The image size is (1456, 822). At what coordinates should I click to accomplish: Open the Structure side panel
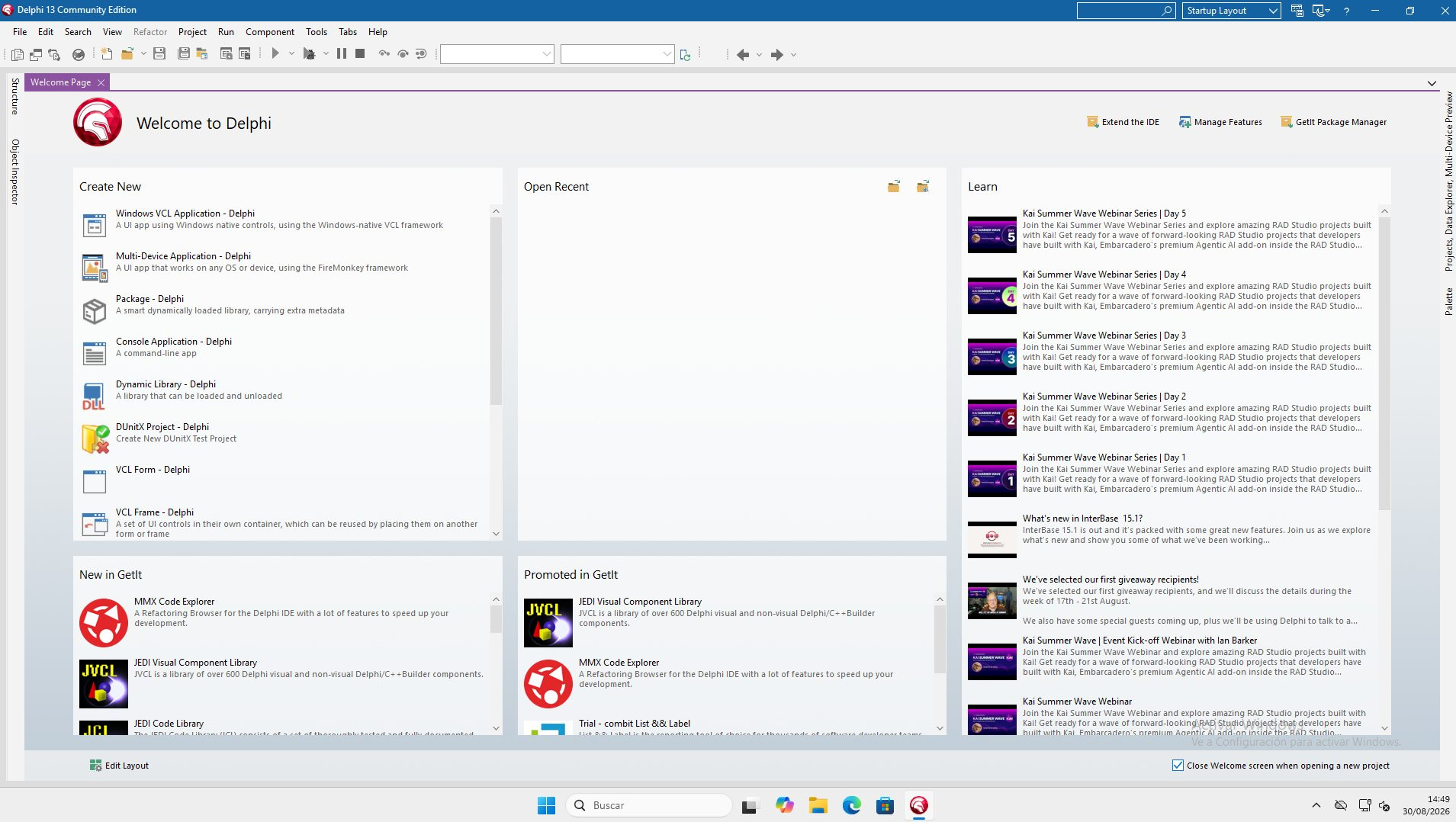click(14, 96)
